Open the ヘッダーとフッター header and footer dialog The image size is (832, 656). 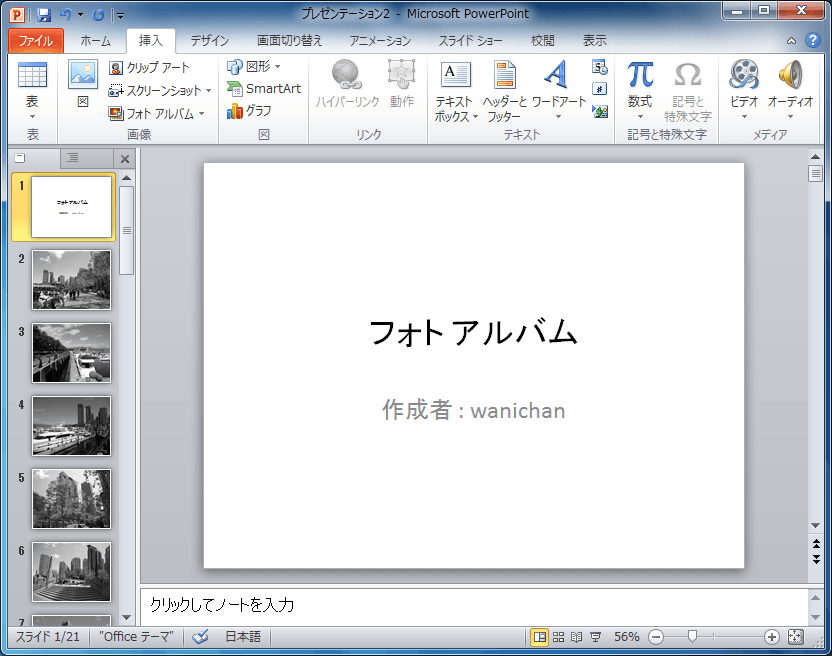[x=505, y=91]
